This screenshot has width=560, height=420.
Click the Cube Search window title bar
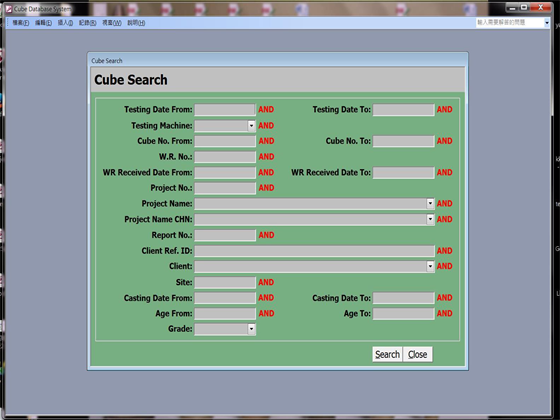[278, 60]
